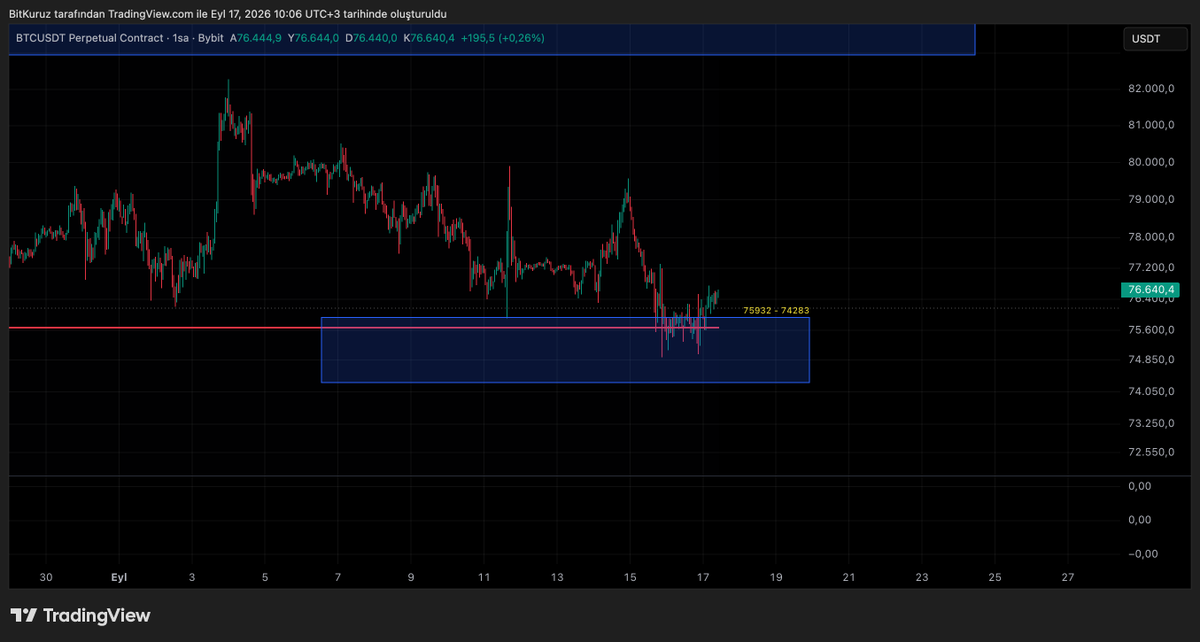Viewport: 1200px width, 642px height.
Task: Click the low value D76.440,0
Action: 371,38
